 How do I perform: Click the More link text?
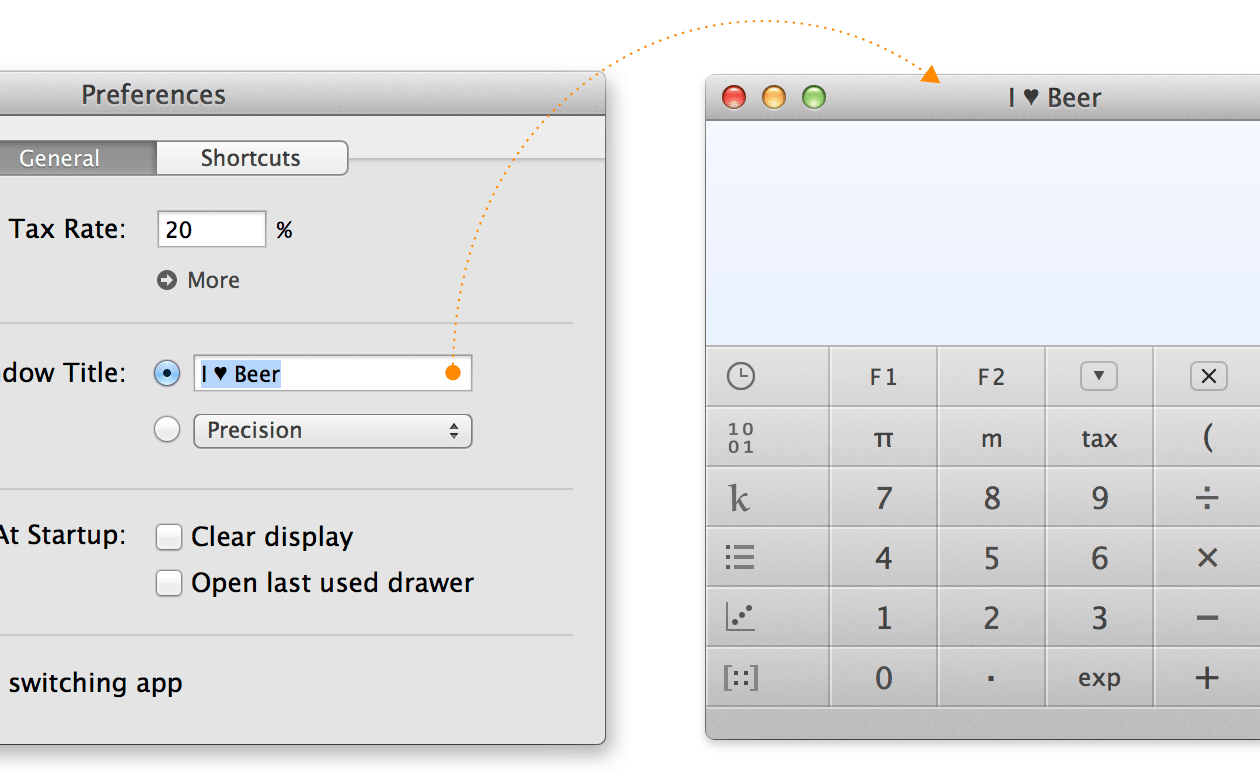coord(213,280)
